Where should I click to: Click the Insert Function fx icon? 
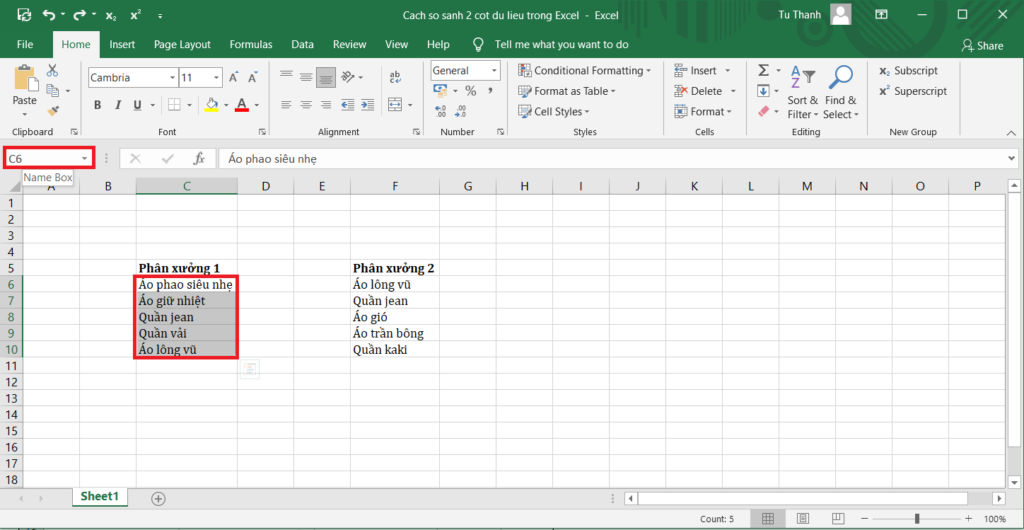(198, 158)
